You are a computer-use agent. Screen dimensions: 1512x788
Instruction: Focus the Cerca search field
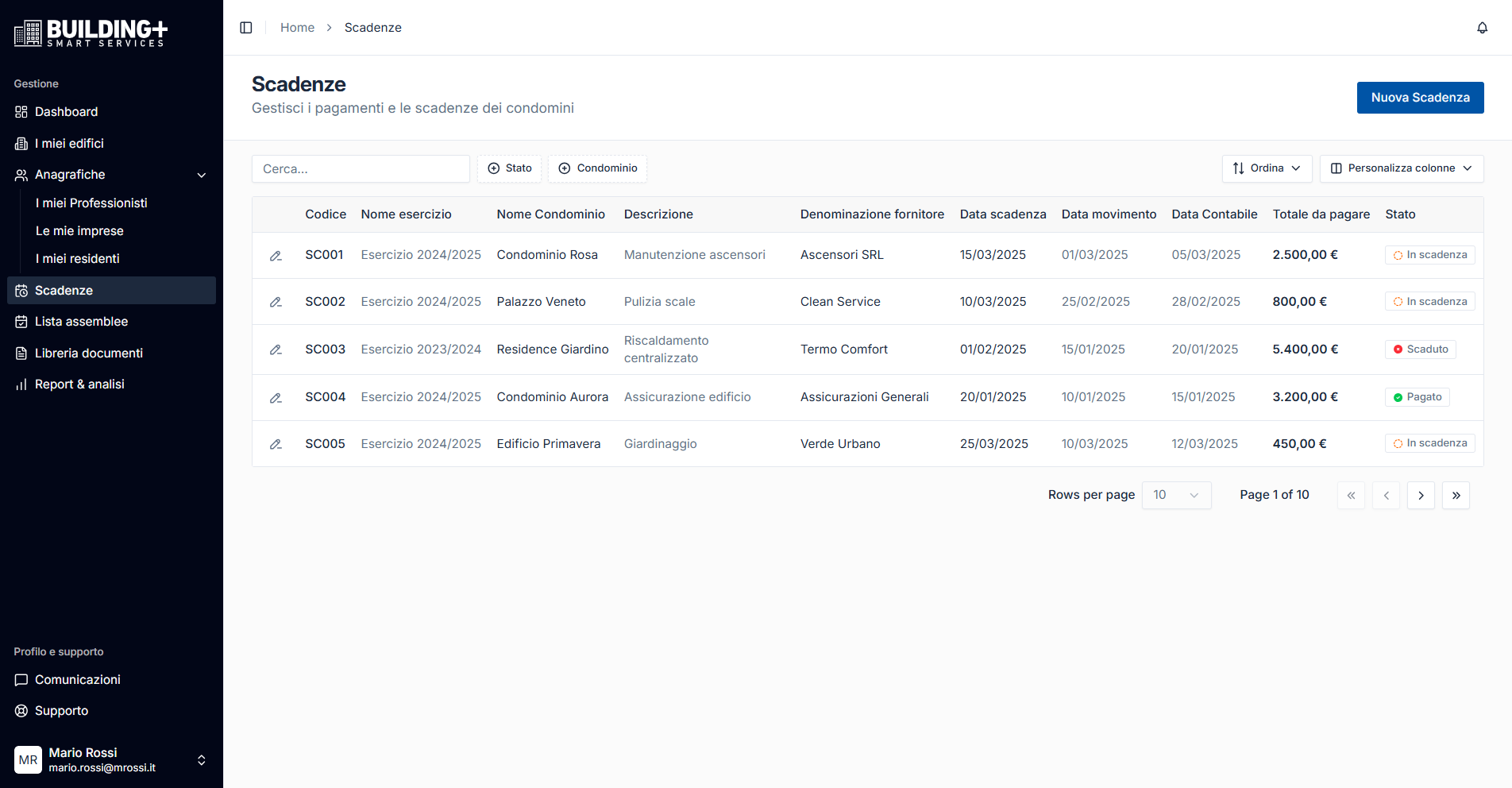coord(361,169)
